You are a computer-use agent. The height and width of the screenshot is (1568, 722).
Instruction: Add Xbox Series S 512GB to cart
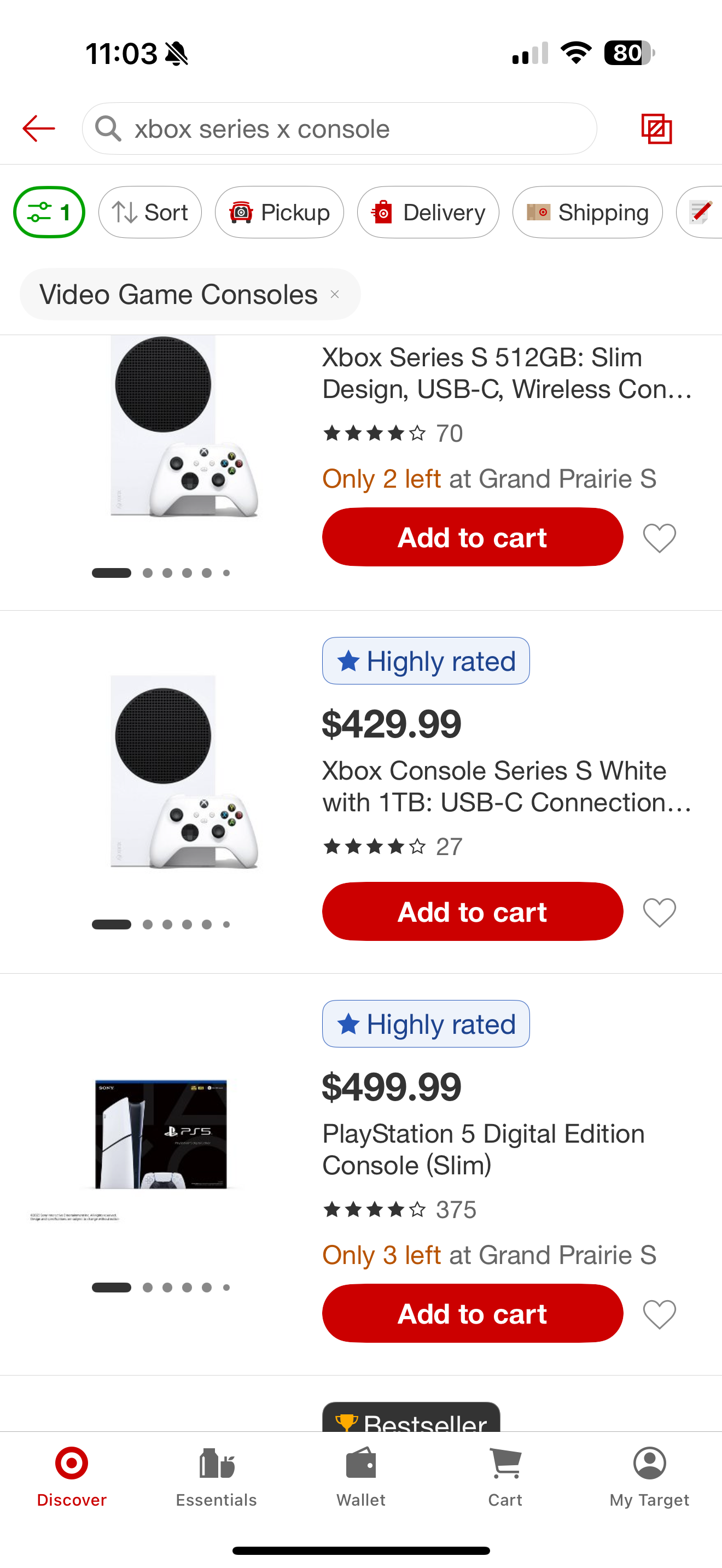pyautogui.click(x=473, y=537)
